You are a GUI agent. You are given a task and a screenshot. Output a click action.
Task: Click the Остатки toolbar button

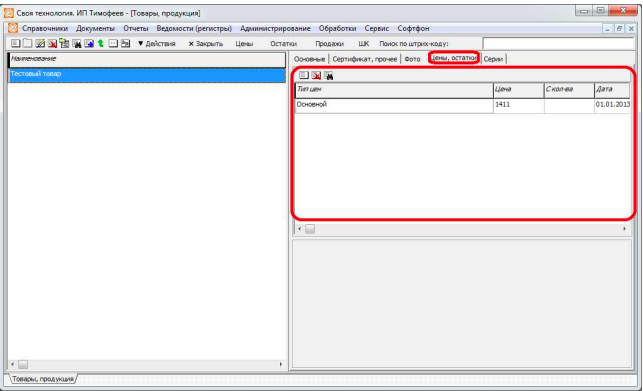pyautogui.click(x=283, y=43)
